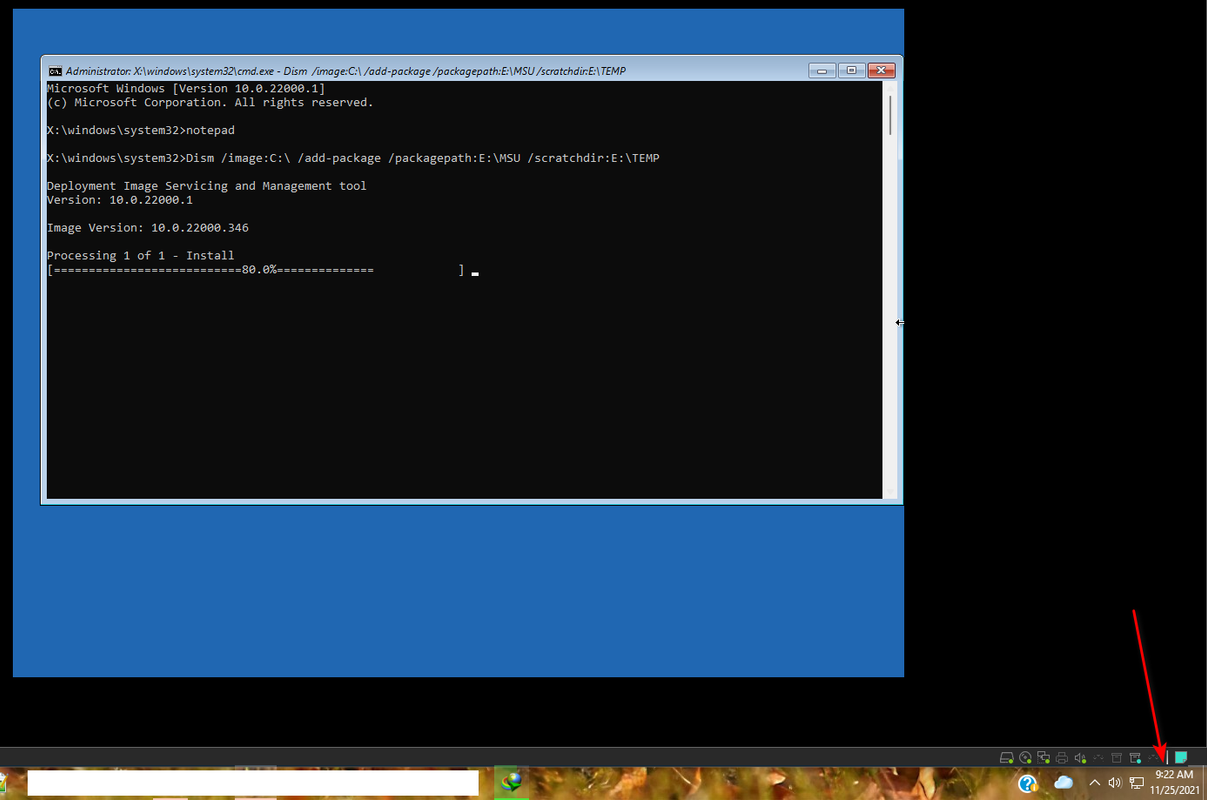
Task: Click the box device icon with teal dot
Action: (x=1135, y=758)
